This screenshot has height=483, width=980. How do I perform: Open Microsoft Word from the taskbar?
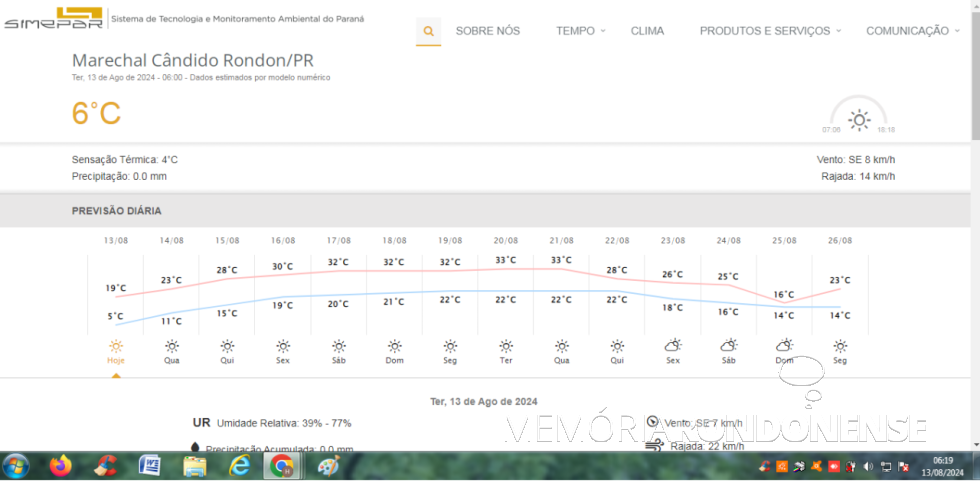click(149, 466)
